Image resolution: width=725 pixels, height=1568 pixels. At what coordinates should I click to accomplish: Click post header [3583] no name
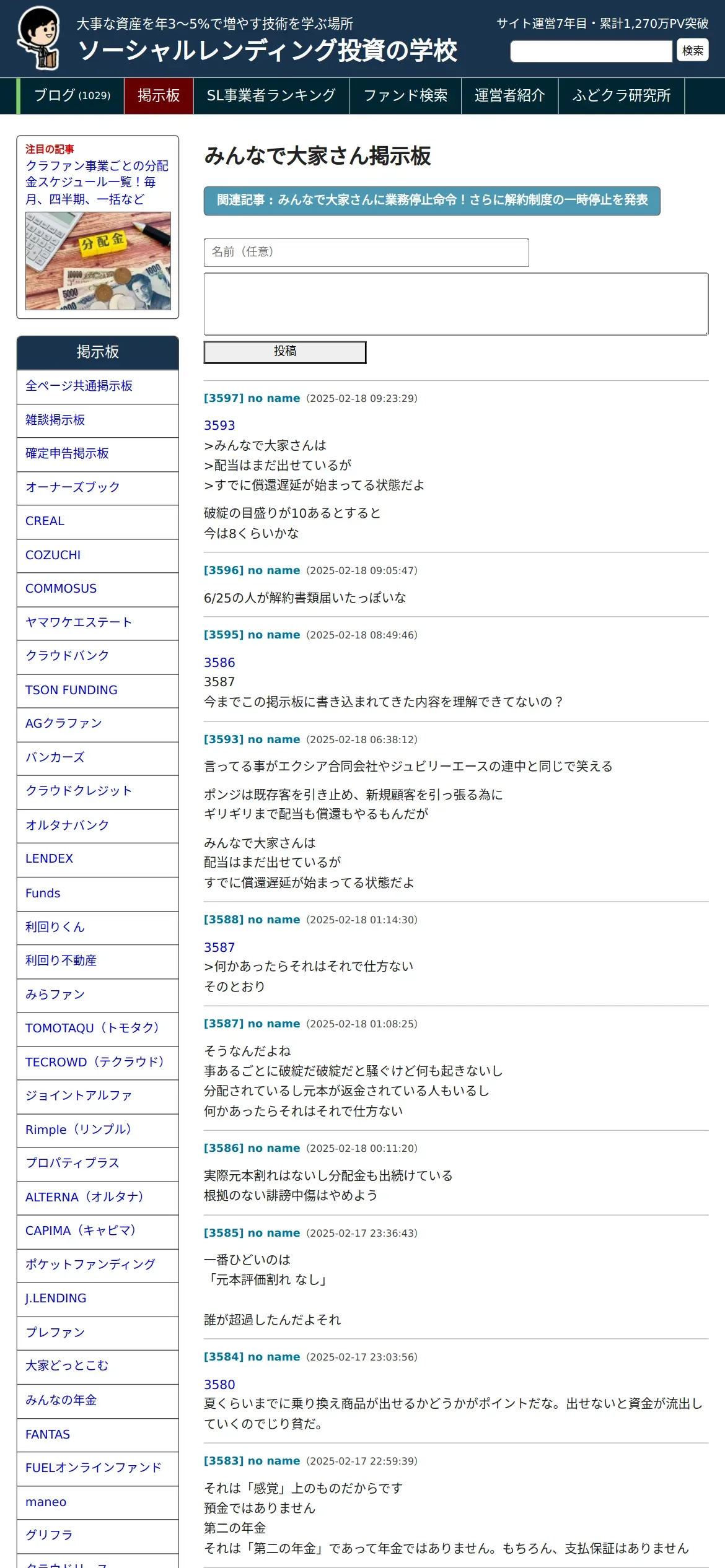[x=252, y=1461]
